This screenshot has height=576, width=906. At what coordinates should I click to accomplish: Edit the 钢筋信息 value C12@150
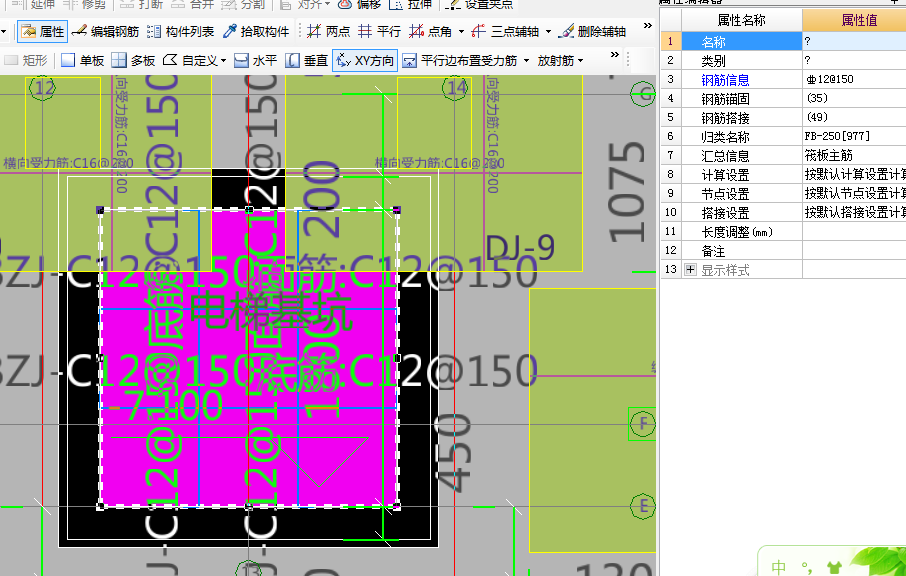(854, 80)
